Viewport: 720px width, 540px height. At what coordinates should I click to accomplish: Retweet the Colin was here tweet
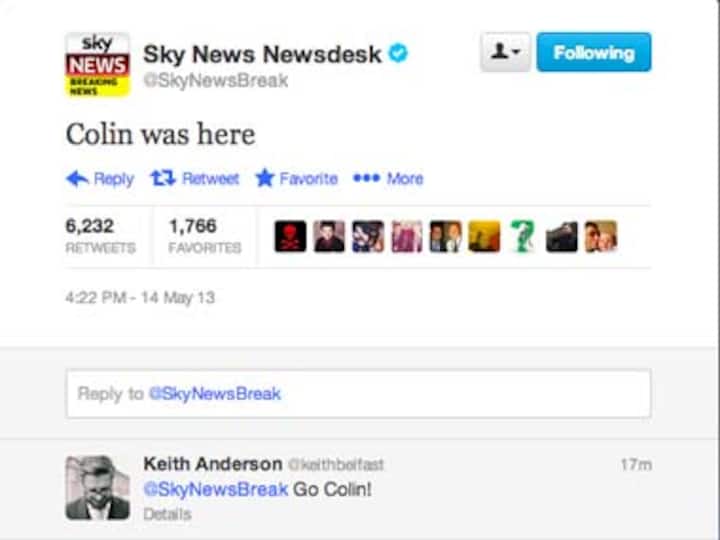[195, 178]
